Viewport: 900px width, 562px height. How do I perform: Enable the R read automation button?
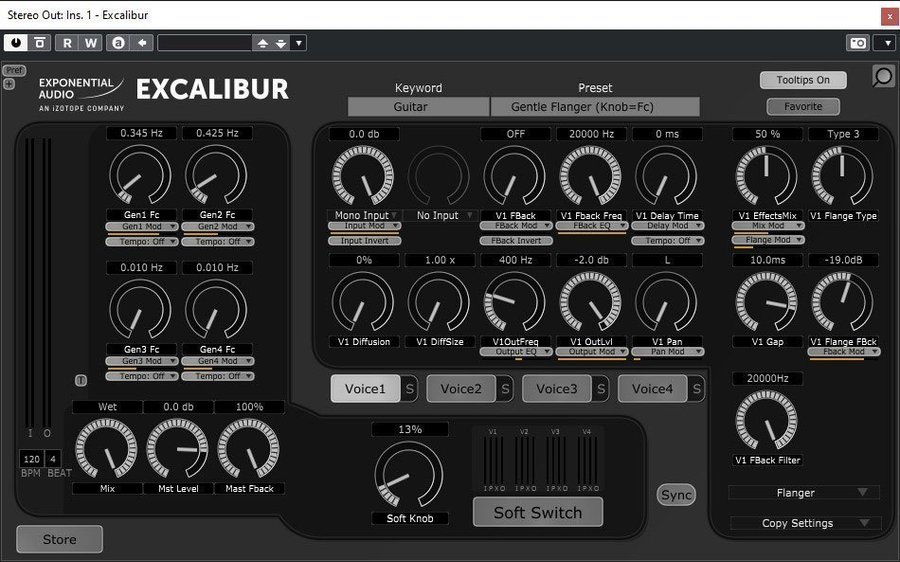[68, 43]
